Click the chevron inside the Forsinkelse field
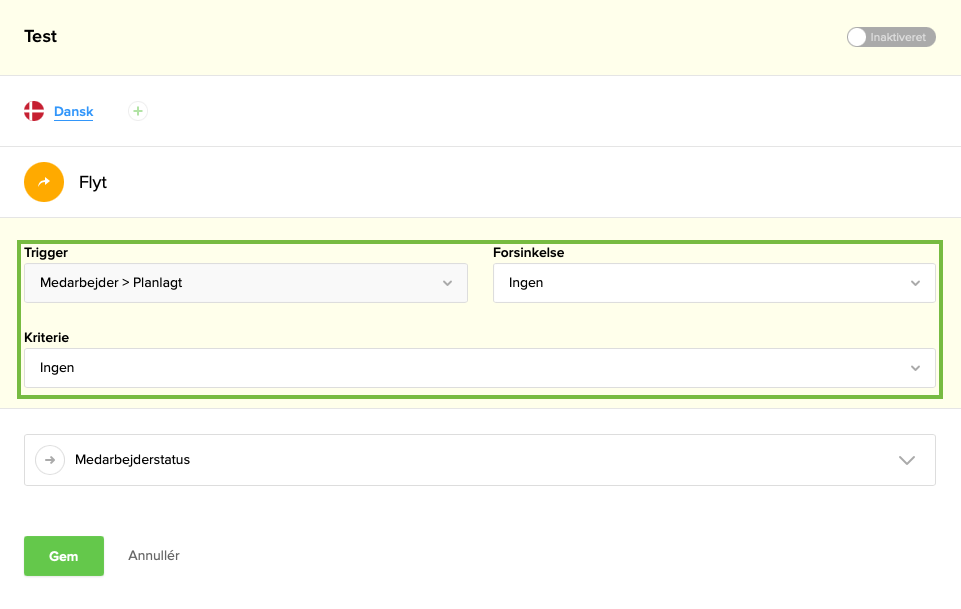The image size is (961, 609). pyautogui.click(x=915, y=283)
